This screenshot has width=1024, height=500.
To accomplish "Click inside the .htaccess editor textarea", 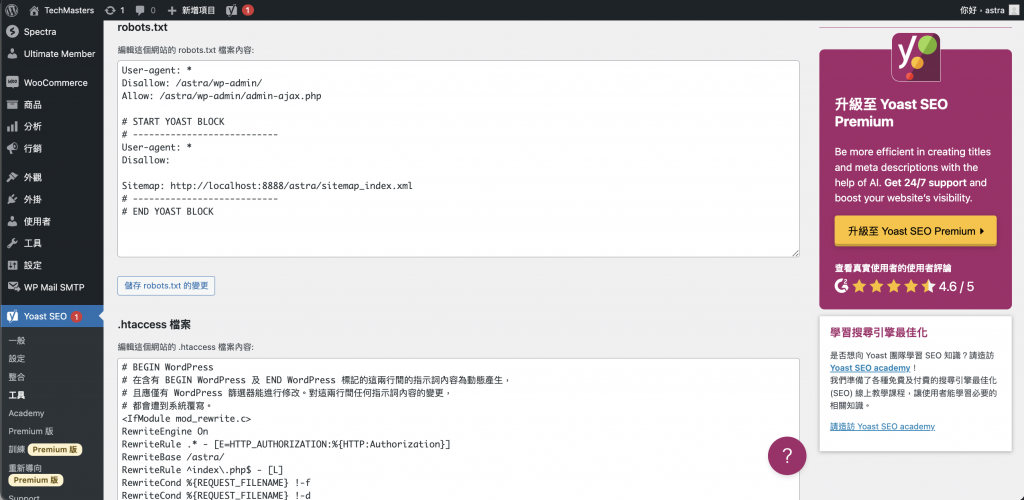I will click(x=458, y=429).
